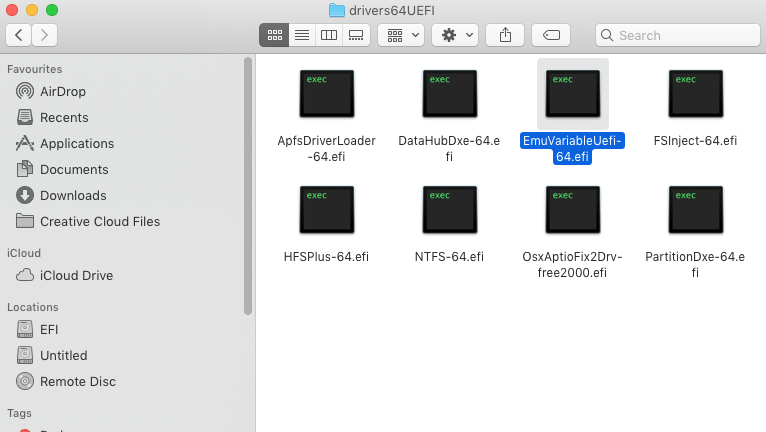Click the DataHubDxe-64.efi file name

(449, 149)
